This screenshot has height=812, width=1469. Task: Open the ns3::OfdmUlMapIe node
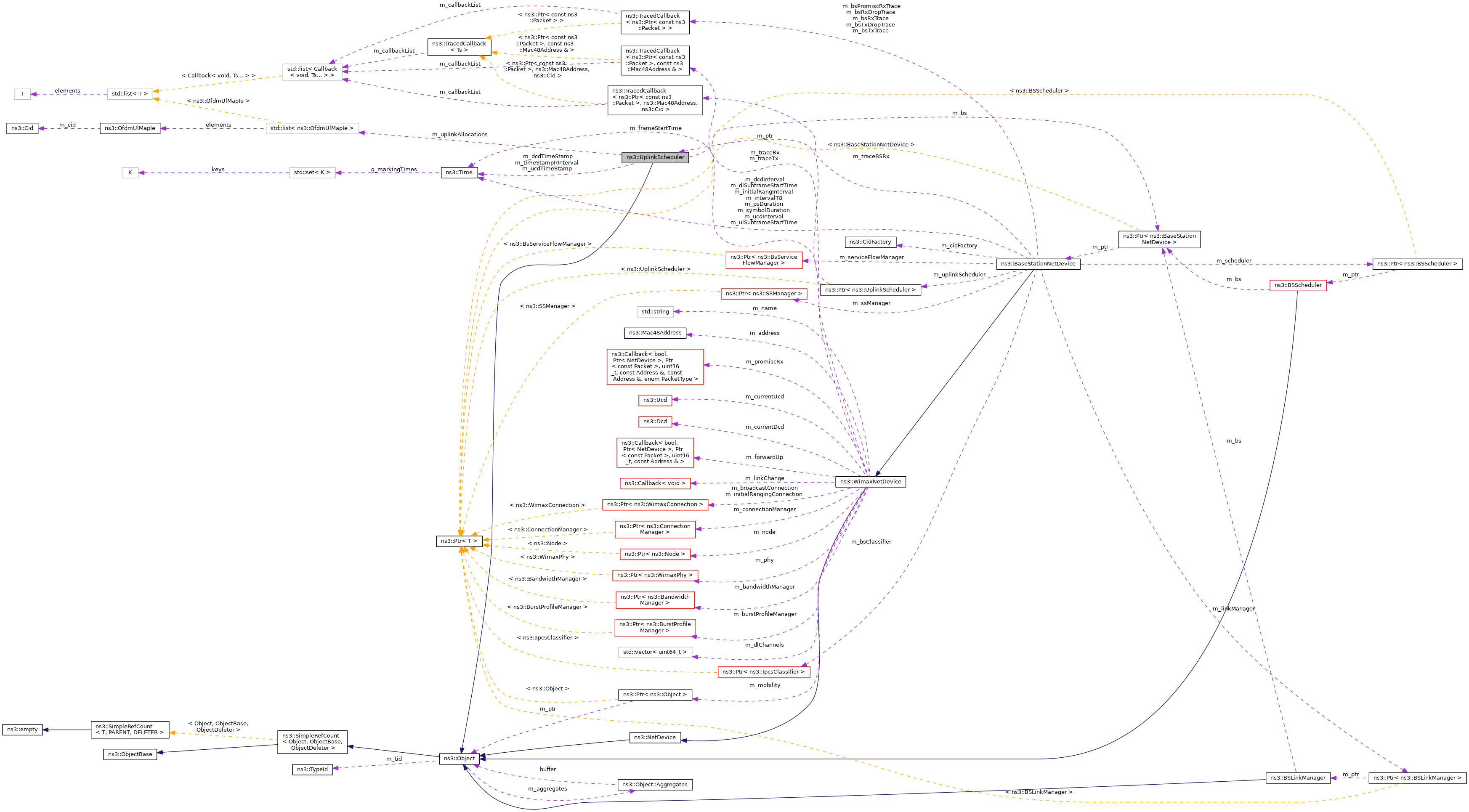[130, 128]
